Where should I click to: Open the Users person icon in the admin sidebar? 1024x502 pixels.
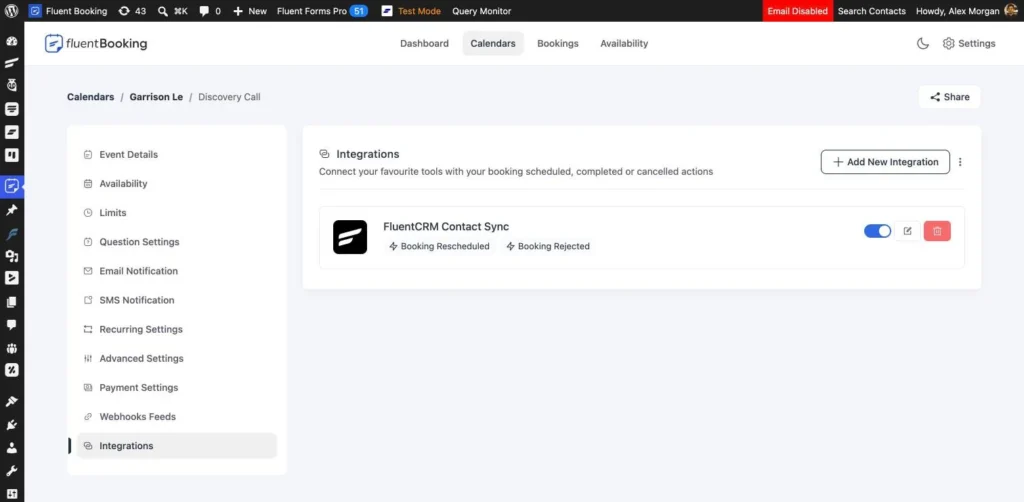tap(12, 448)
